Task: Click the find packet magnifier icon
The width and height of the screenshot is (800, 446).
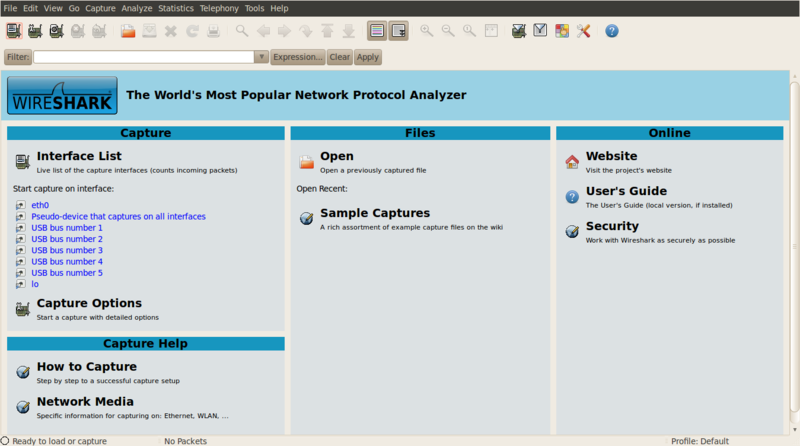Action: click(242, 31)
